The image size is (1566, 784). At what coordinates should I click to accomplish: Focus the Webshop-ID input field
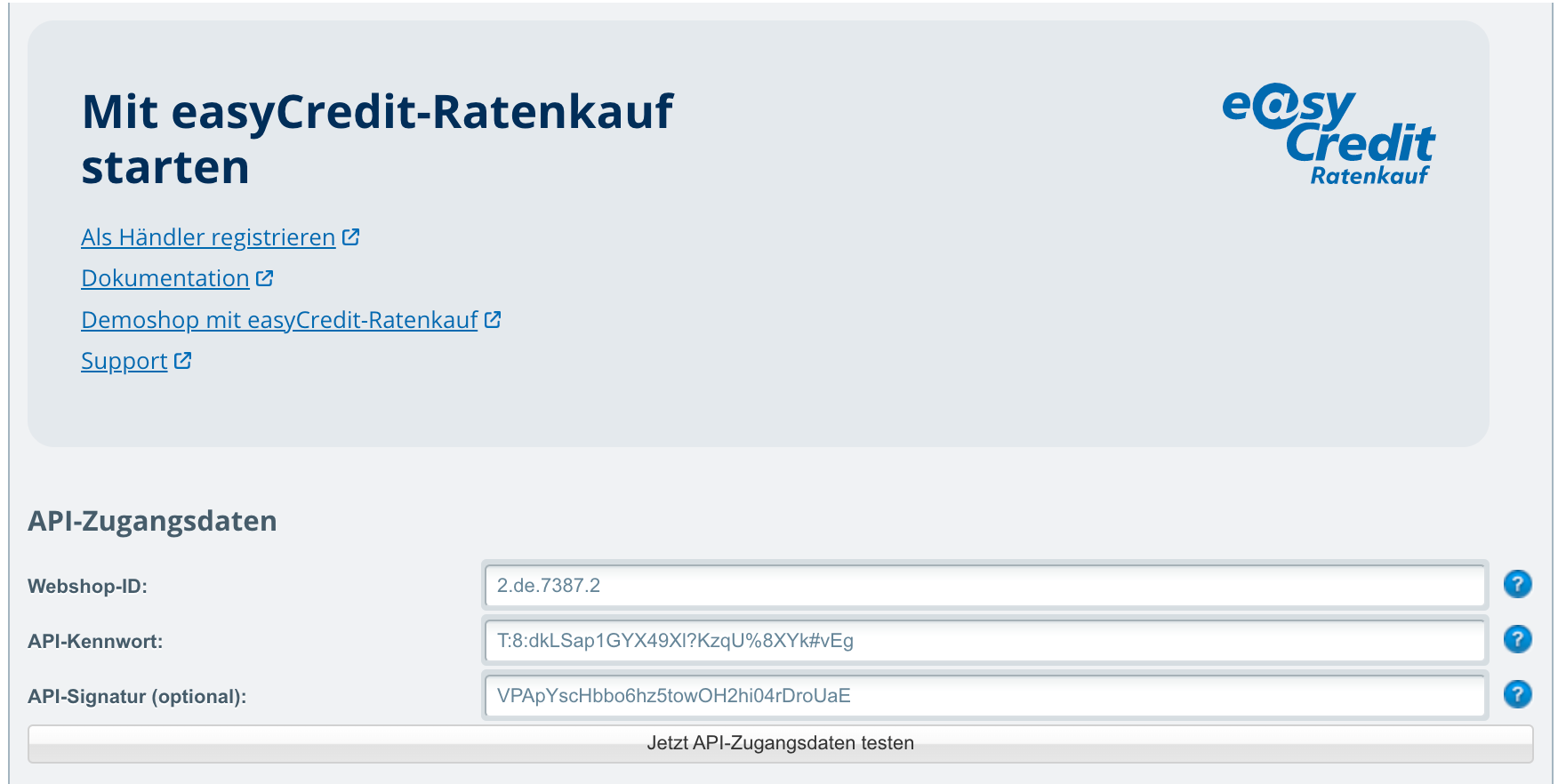984,585
